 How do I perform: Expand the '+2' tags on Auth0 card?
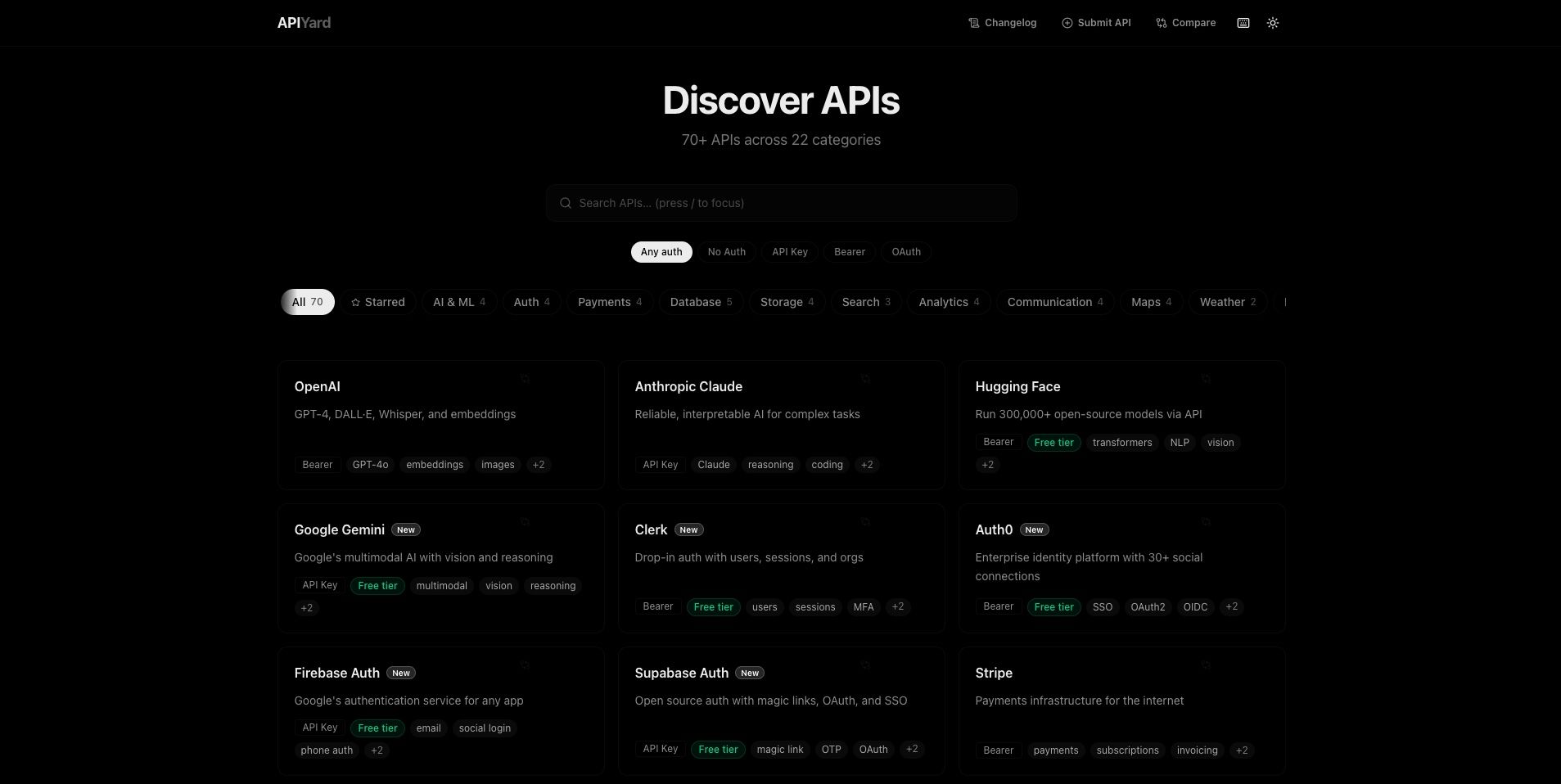(1232, 607)
